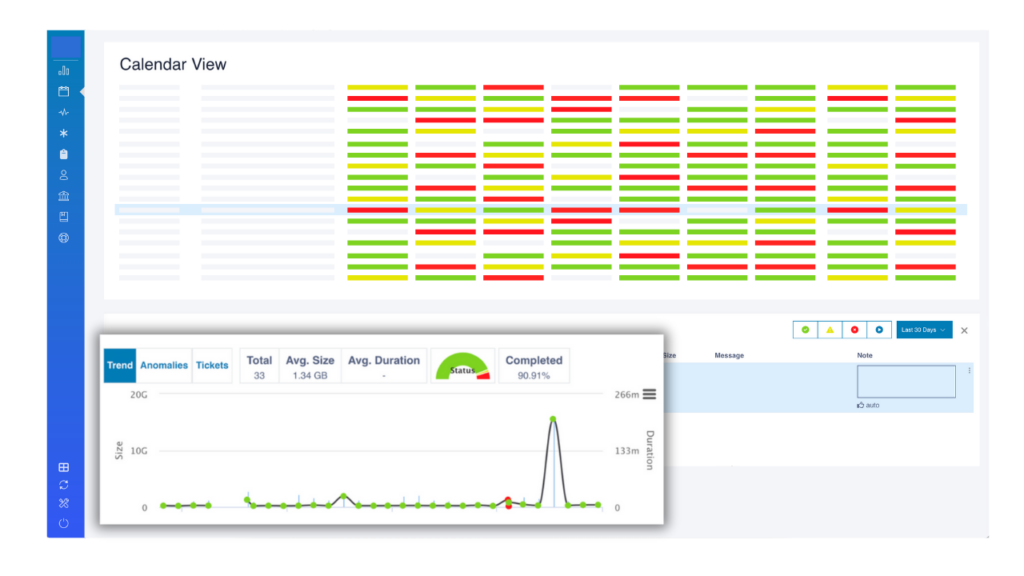Open the table grid icon at sidebar bottom

(x=63, y=467)
